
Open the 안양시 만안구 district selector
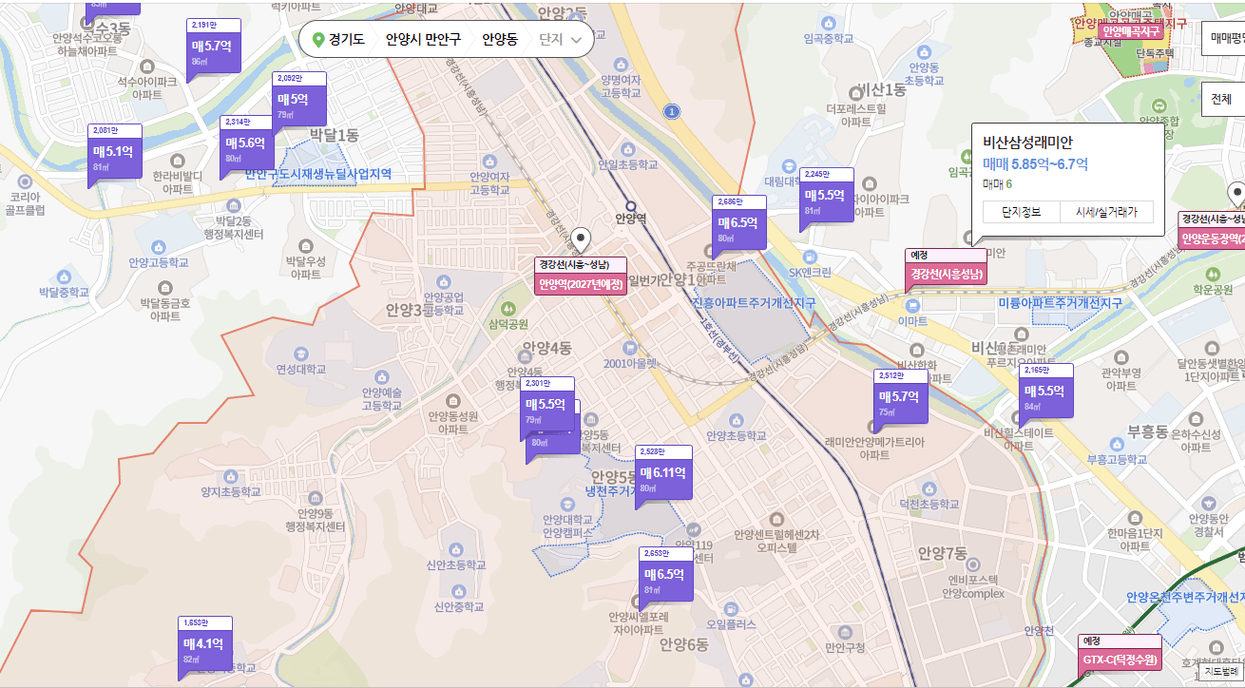coord(423,40)
